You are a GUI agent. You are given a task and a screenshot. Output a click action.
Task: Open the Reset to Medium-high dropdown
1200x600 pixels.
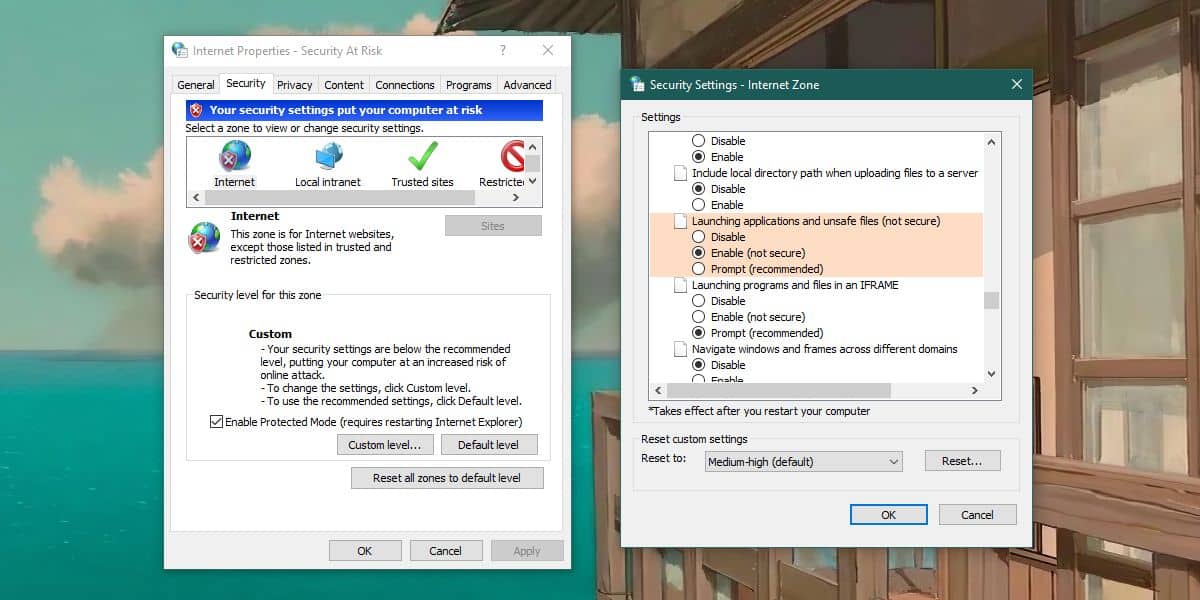pos(803,462)
